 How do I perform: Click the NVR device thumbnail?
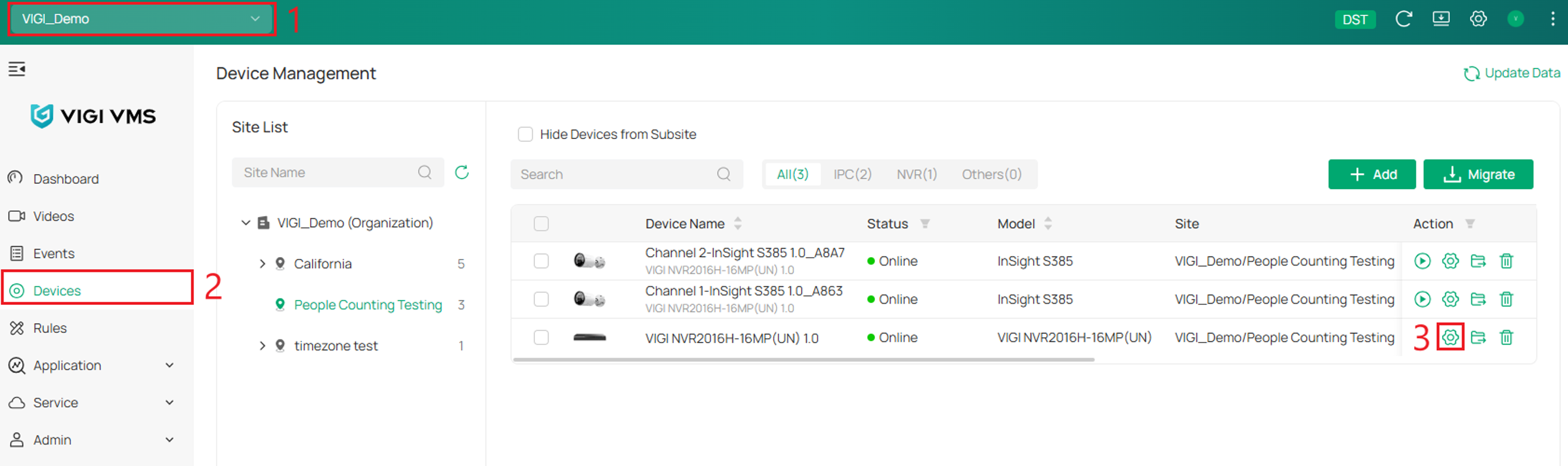589,338
